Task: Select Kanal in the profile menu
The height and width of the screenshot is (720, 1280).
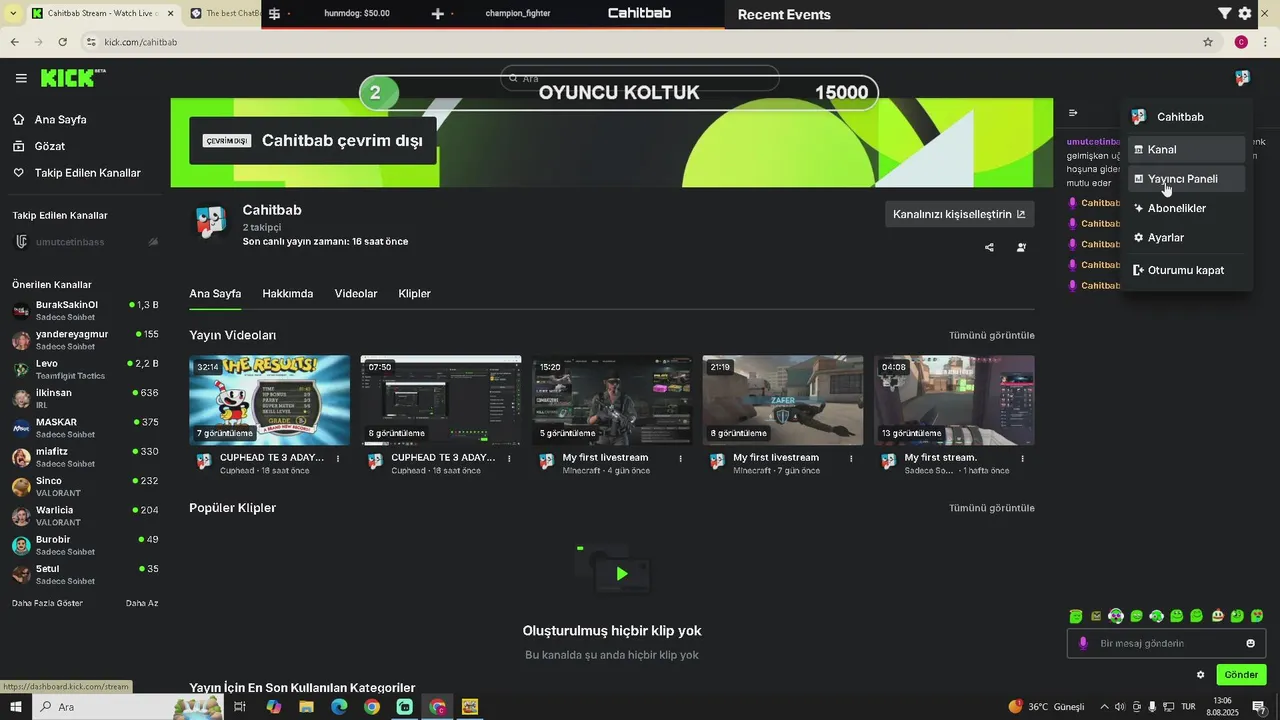Action: (x=1186, y=149)
